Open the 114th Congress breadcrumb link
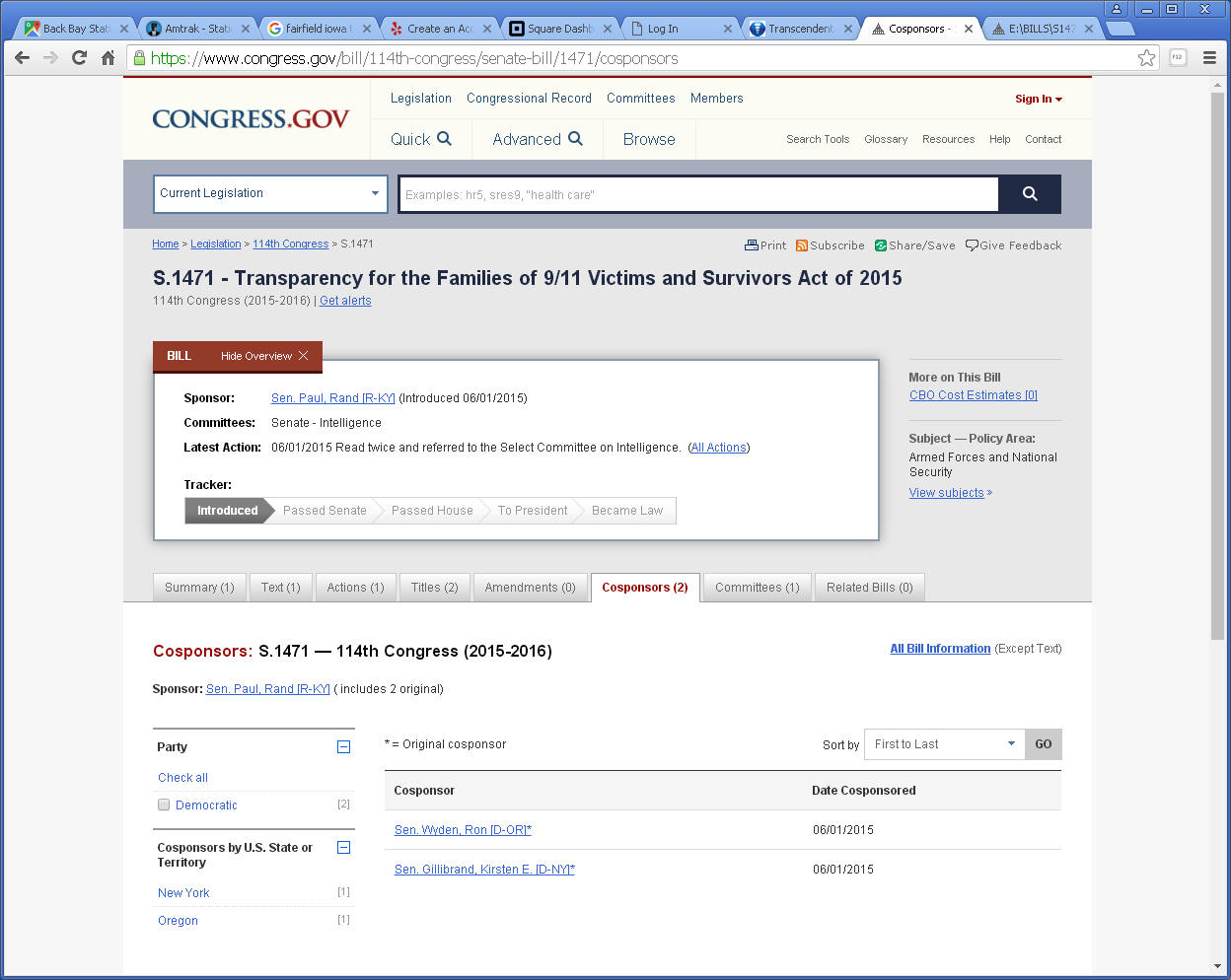Screen dimensions: 1231x980 click(291, 245)
